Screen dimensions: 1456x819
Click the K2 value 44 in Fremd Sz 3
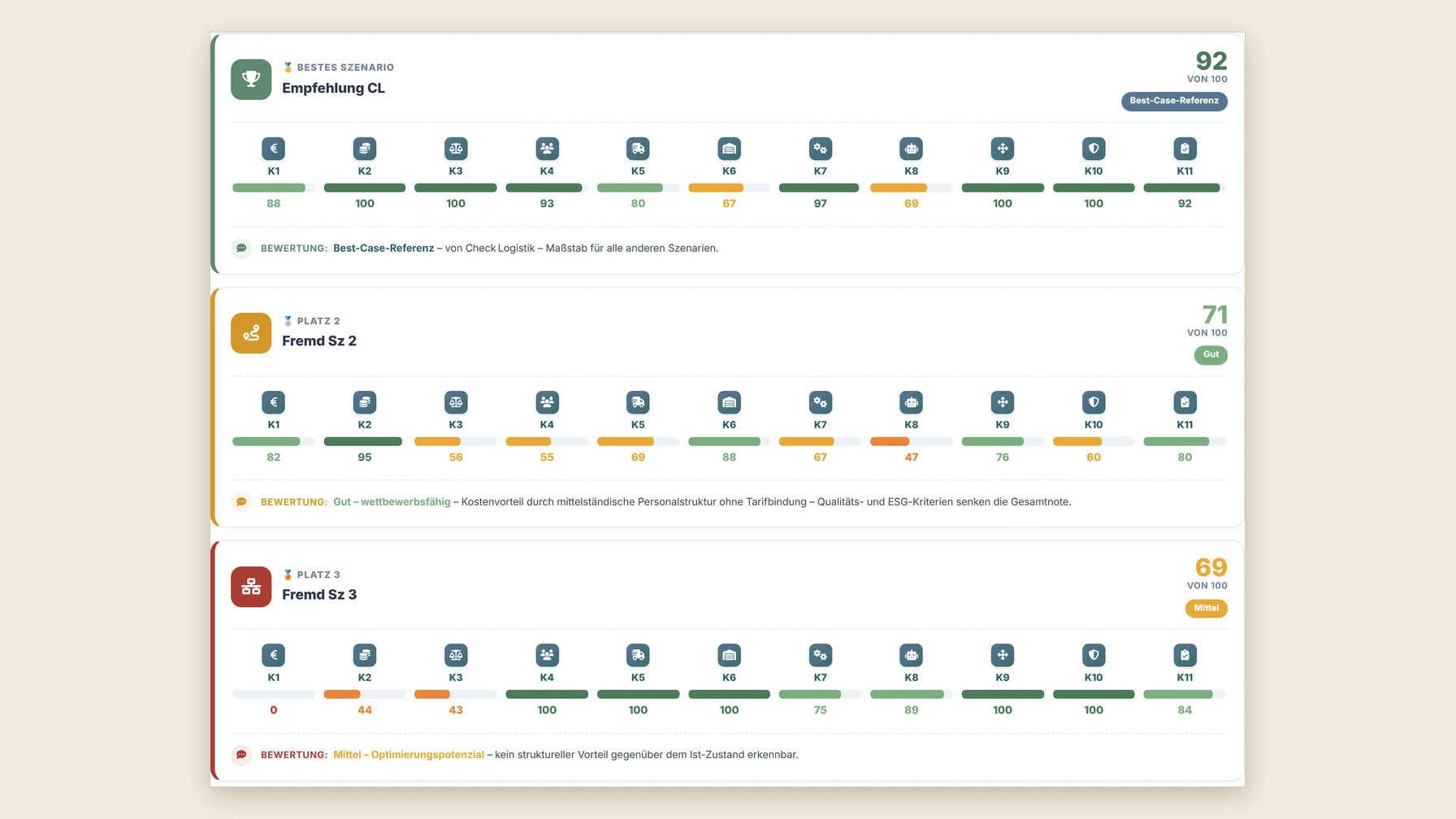365,710
